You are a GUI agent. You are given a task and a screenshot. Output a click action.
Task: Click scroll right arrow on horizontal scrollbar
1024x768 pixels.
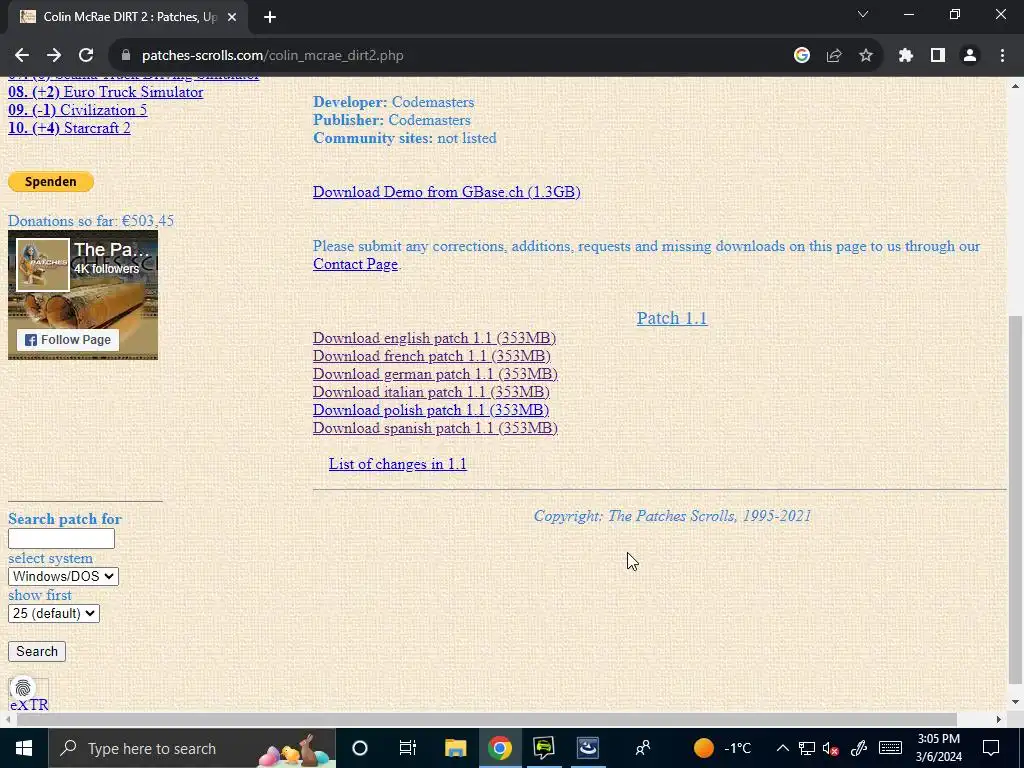click(x=998, y=719)
